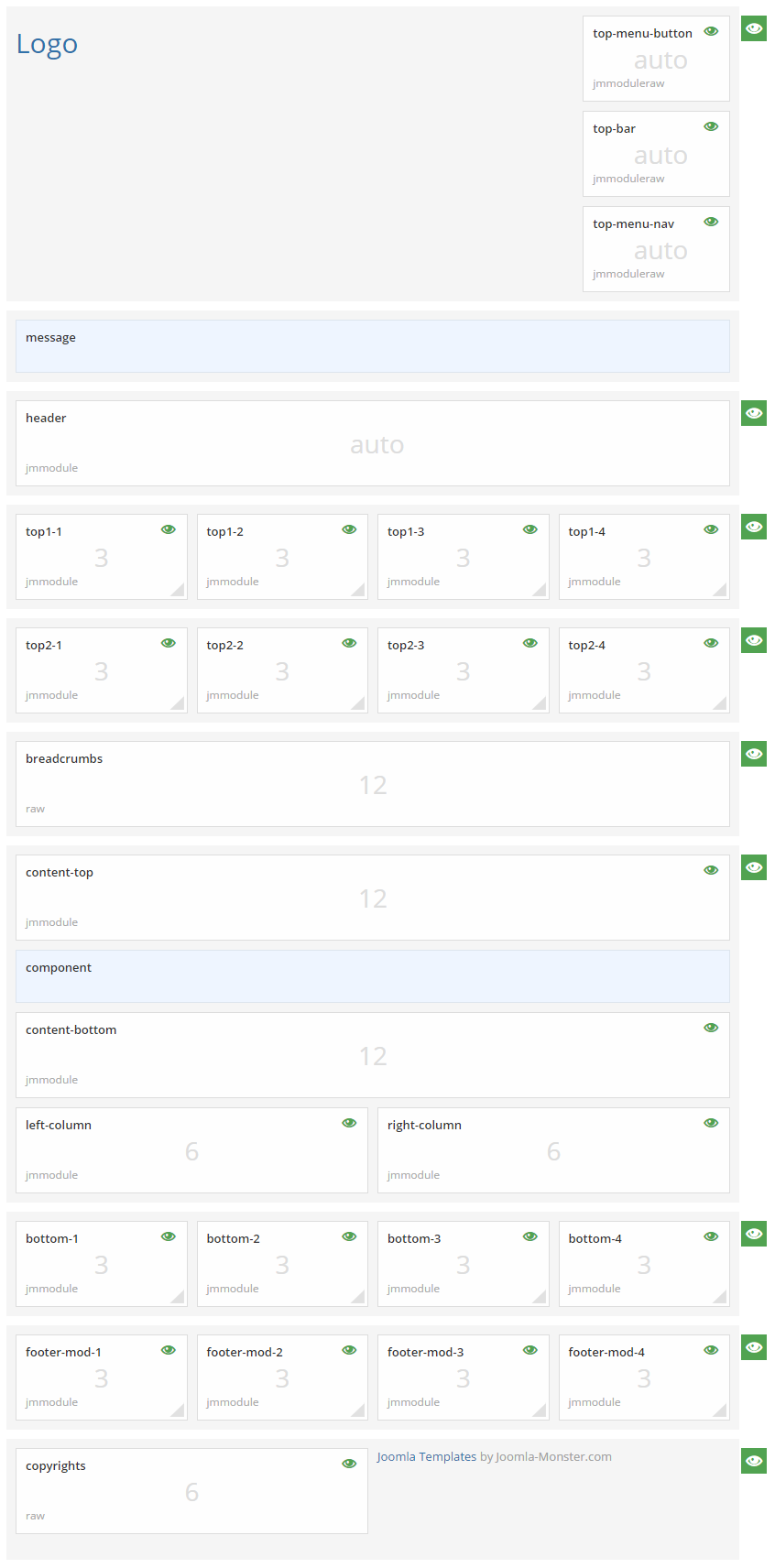The image size is (775, 1568).
Task: Hide the top2 row with green eye button
Action: [x=754, y=640]
